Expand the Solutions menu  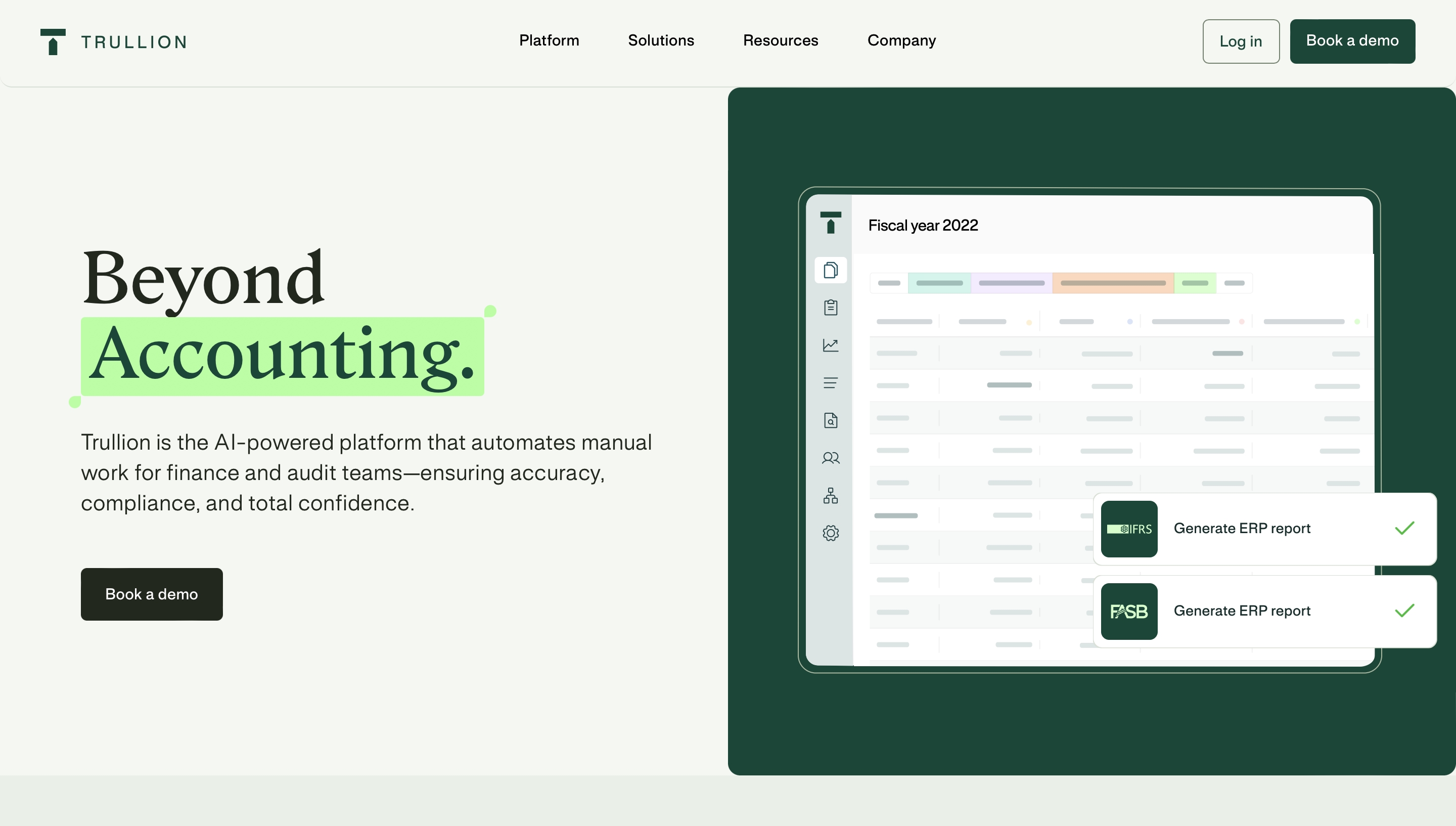click(661, 41)
